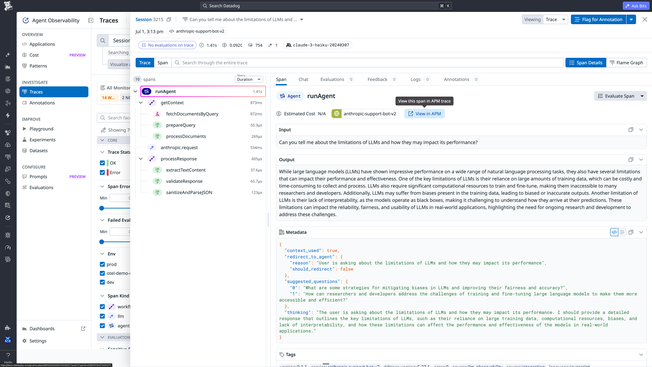Click the prepareQuery task icon

(157, 125)
